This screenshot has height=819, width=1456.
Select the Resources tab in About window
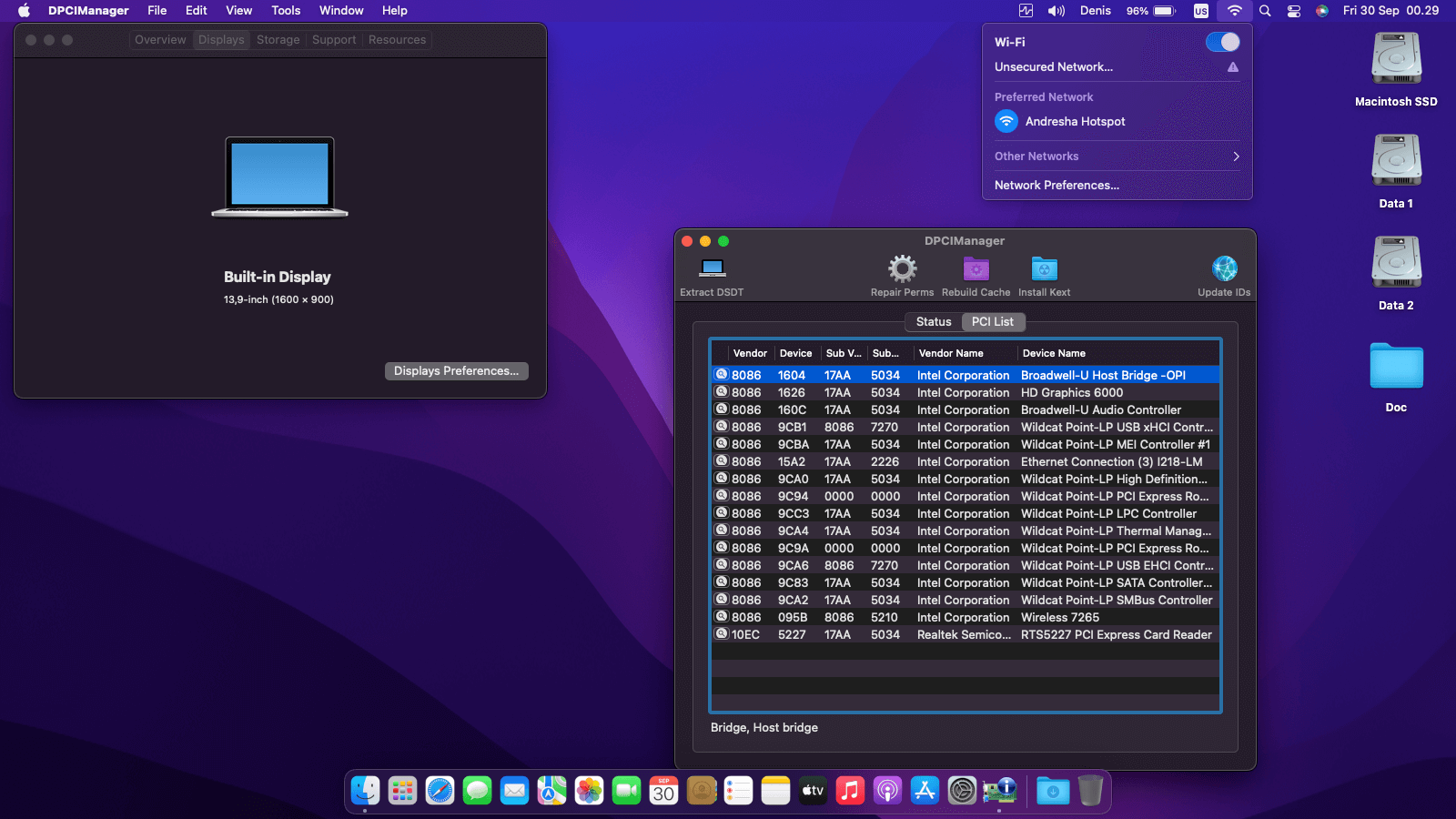tap(397, 40)
